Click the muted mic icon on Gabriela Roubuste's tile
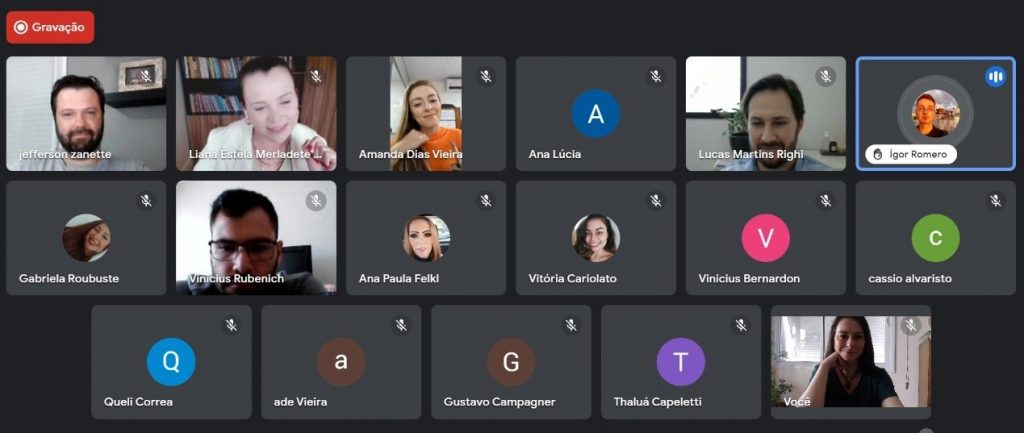 pyautogui.click(x=146, y=200)
